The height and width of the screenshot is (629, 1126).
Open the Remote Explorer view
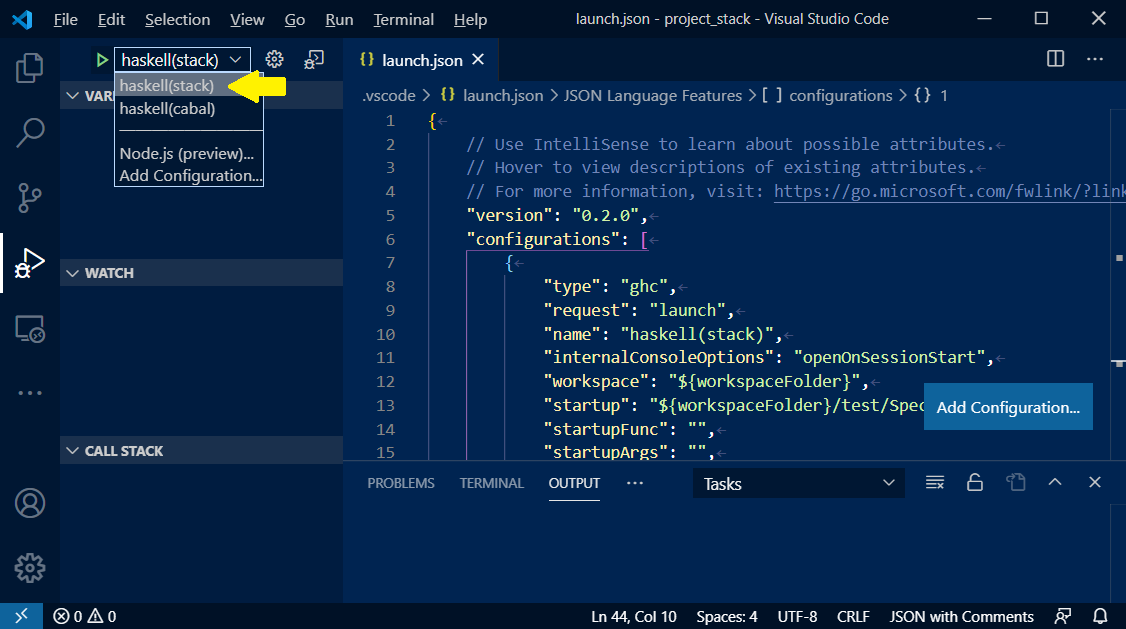(x=29, y=329)
